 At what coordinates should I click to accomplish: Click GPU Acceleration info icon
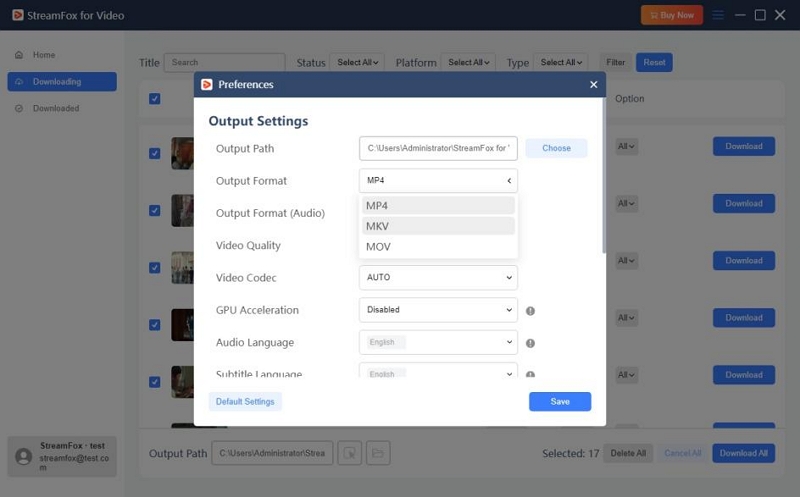(x=531, y=311)
